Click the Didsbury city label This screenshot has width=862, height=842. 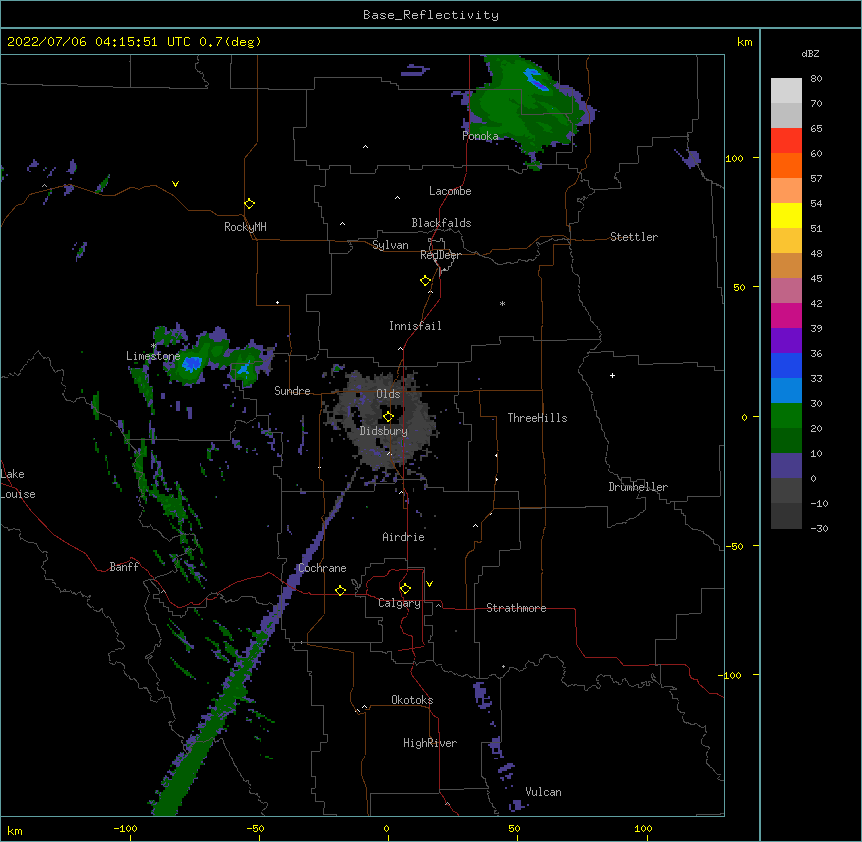pyautogui.click(x=384, y=431)
